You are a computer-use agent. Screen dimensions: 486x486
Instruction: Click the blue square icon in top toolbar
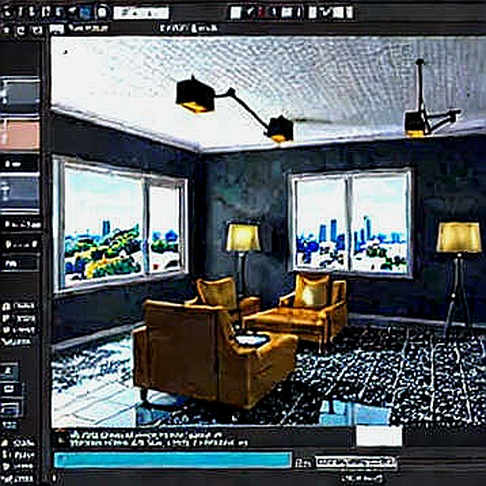point(86,13)
